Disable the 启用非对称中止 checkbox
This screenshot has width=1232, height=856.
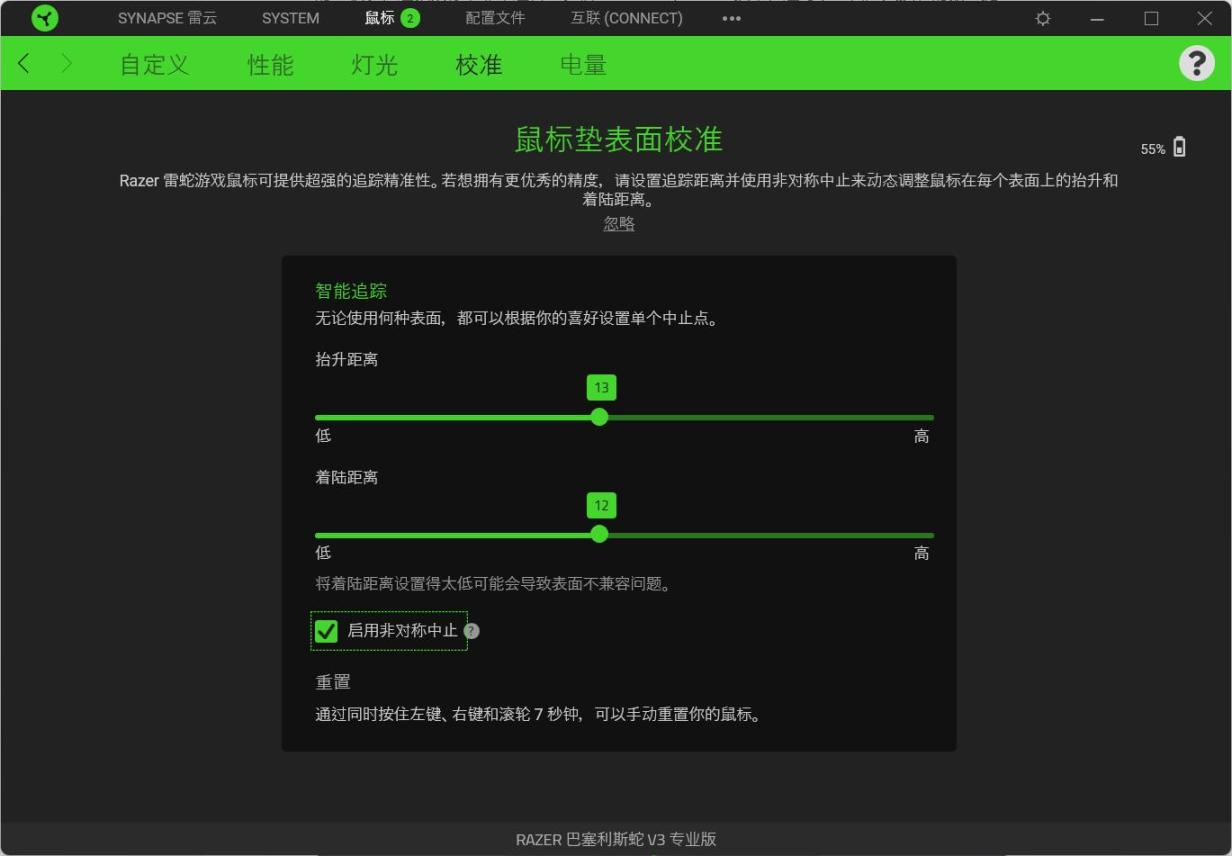(x=324, y=631)
